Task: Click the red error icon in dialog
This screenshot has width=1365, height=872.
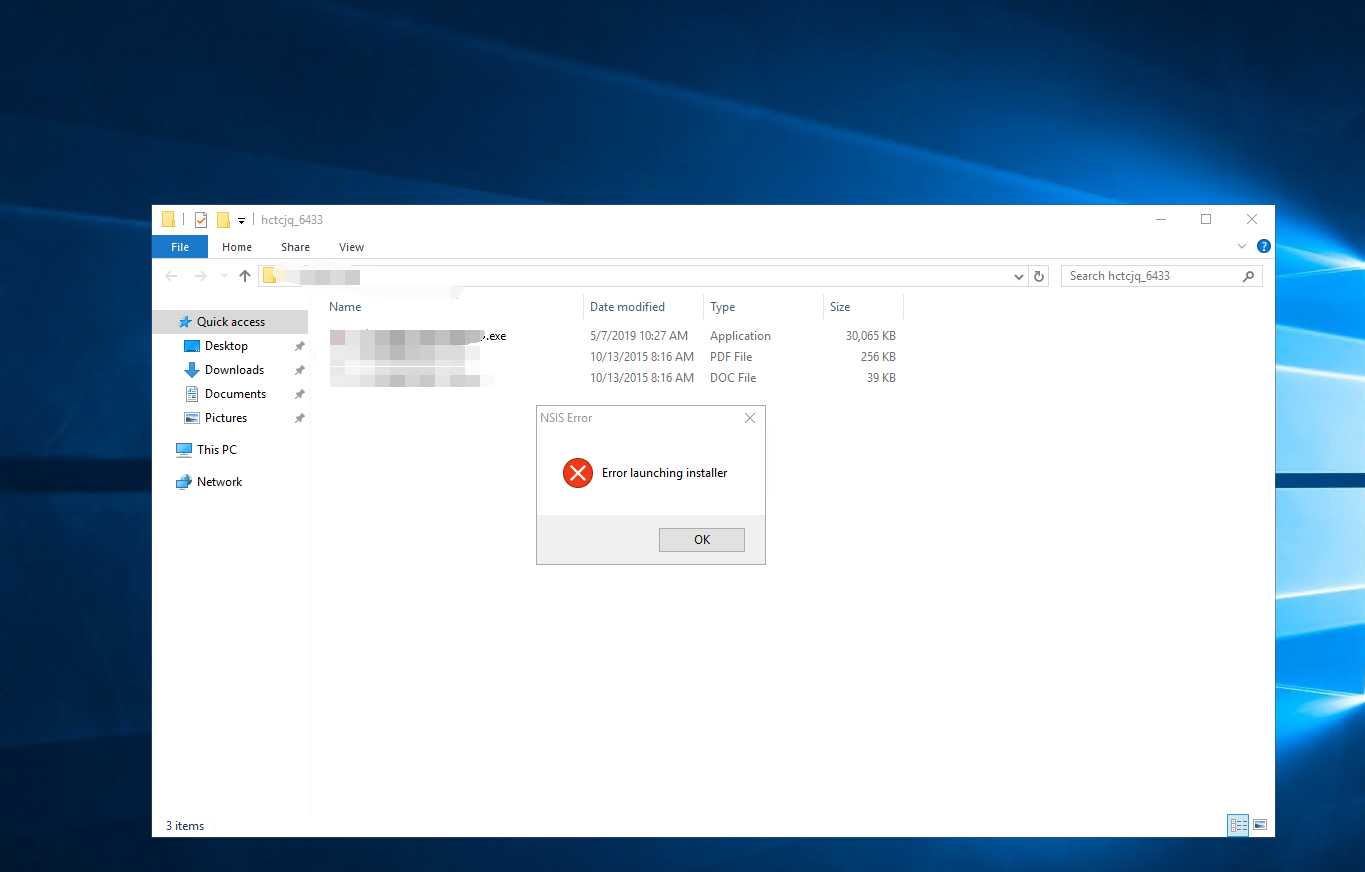Action: 577,473
